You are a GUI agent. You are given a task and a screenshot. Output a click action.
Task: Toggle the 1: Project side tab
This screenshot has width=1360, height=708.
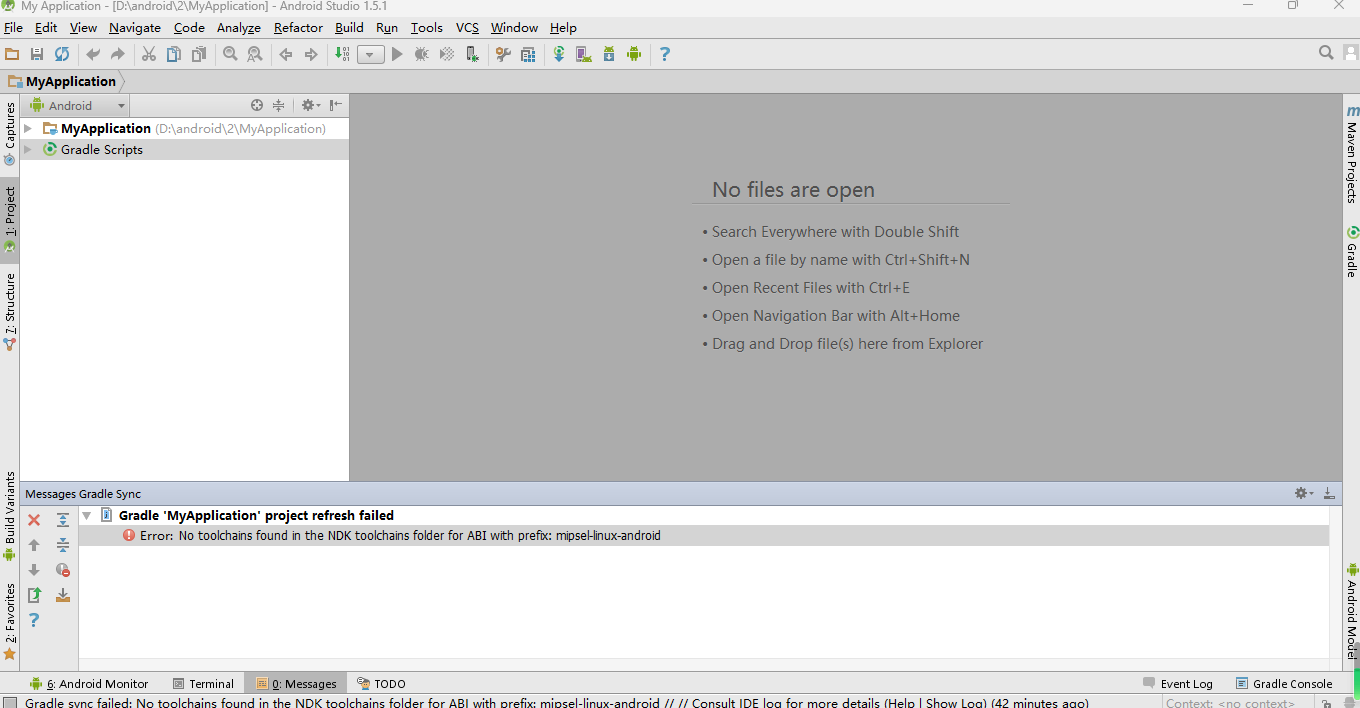point(10,220)
